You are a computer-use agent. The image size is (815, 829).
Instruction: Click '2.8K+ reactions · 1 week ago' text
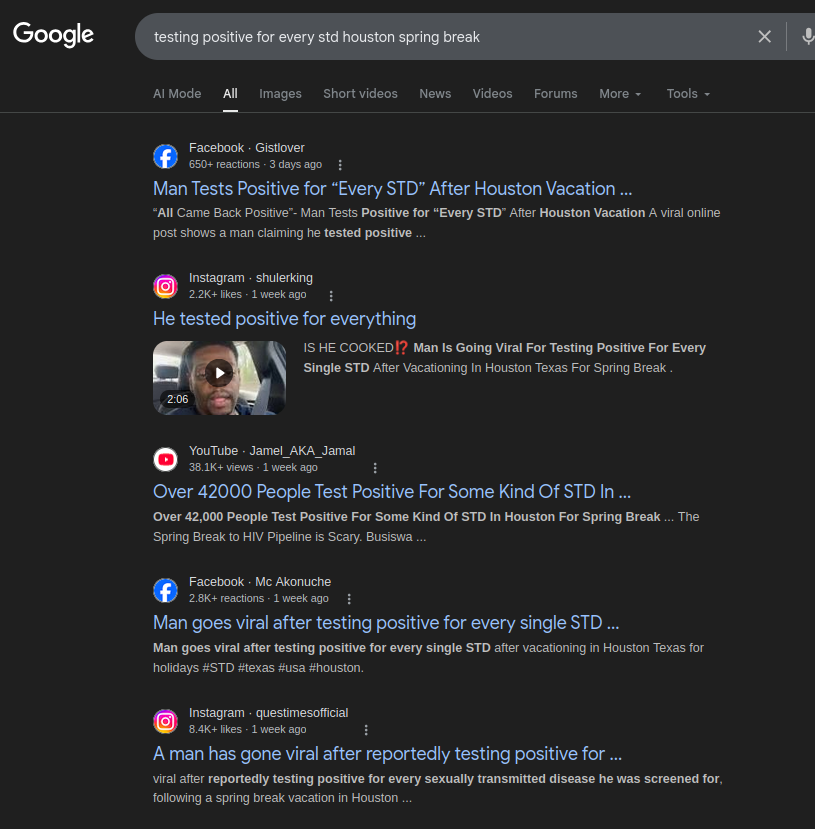[x=258, y=598]
